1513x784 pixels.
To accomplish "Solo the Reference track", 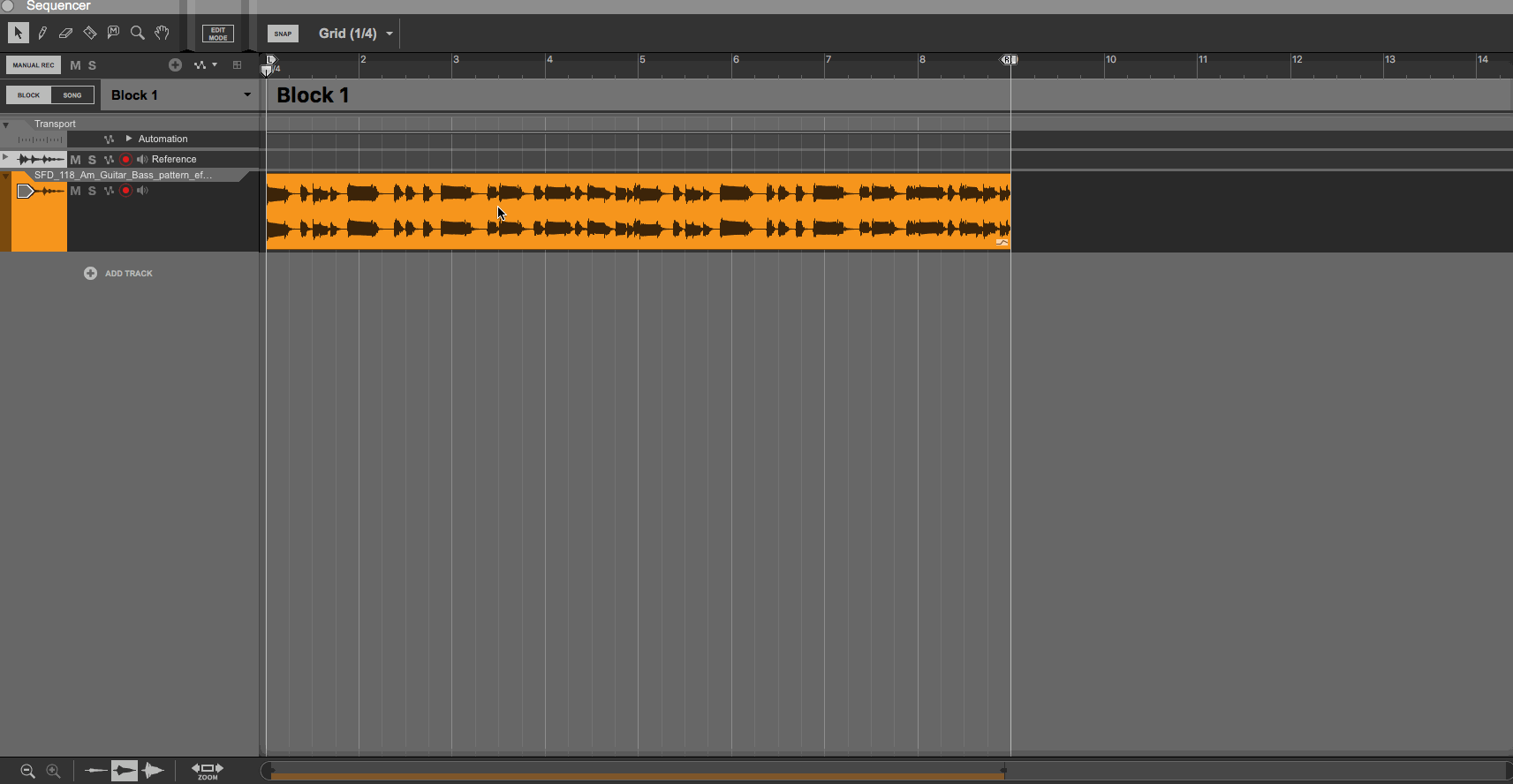I will (x=92, y=160).
